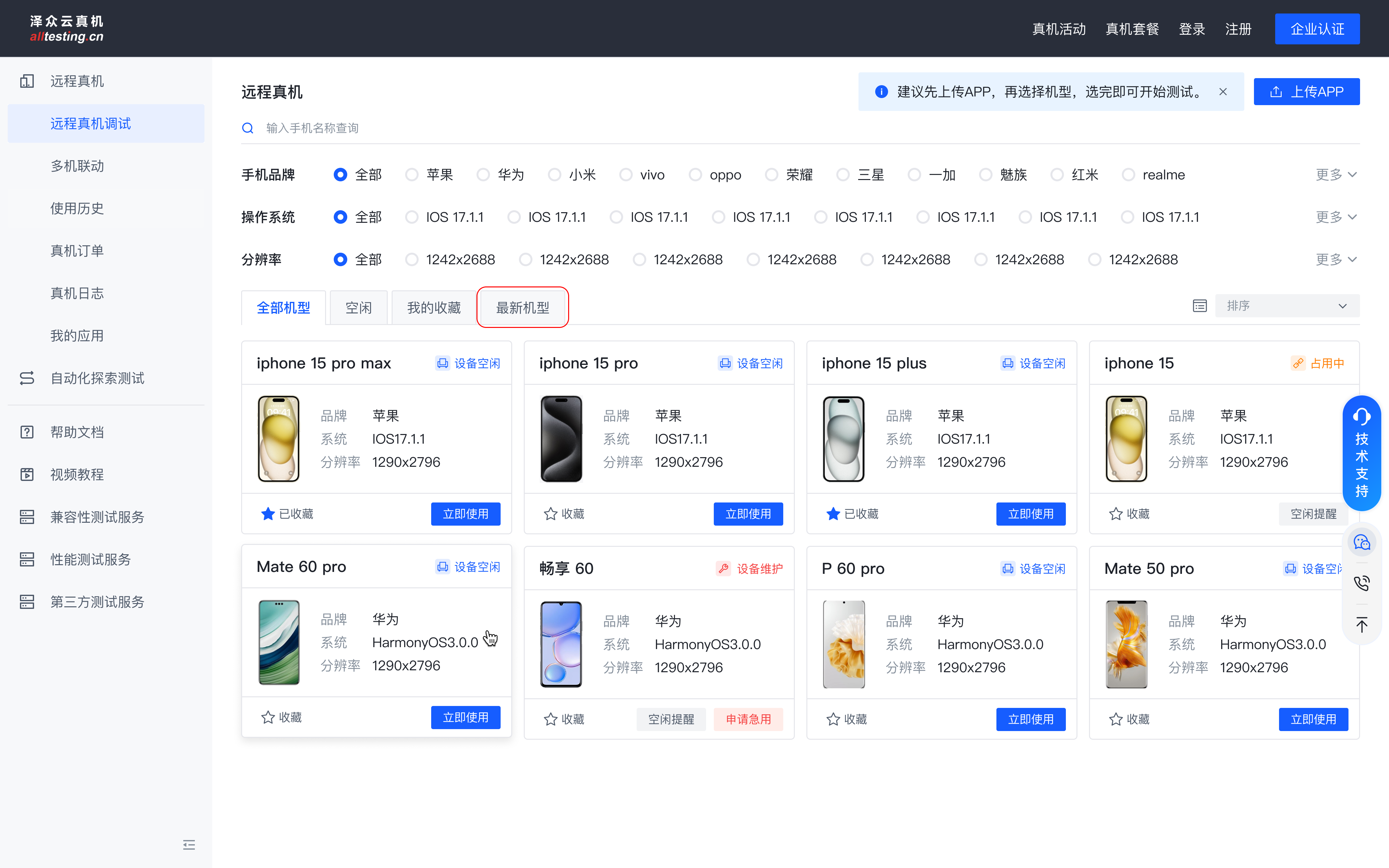Click 申请急用 for 畅享 60
Image resolution: width=1389 pixels, height=868 pixels.
coord(748,719)
